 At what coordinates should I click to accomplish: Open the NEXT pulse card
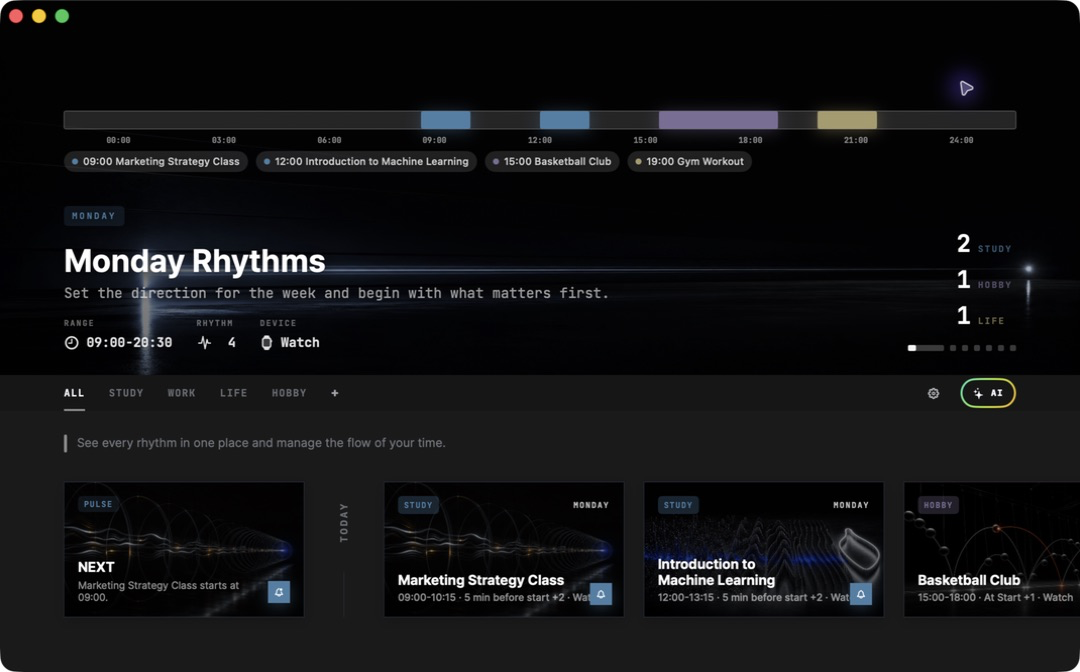click(x=184, y=549)
